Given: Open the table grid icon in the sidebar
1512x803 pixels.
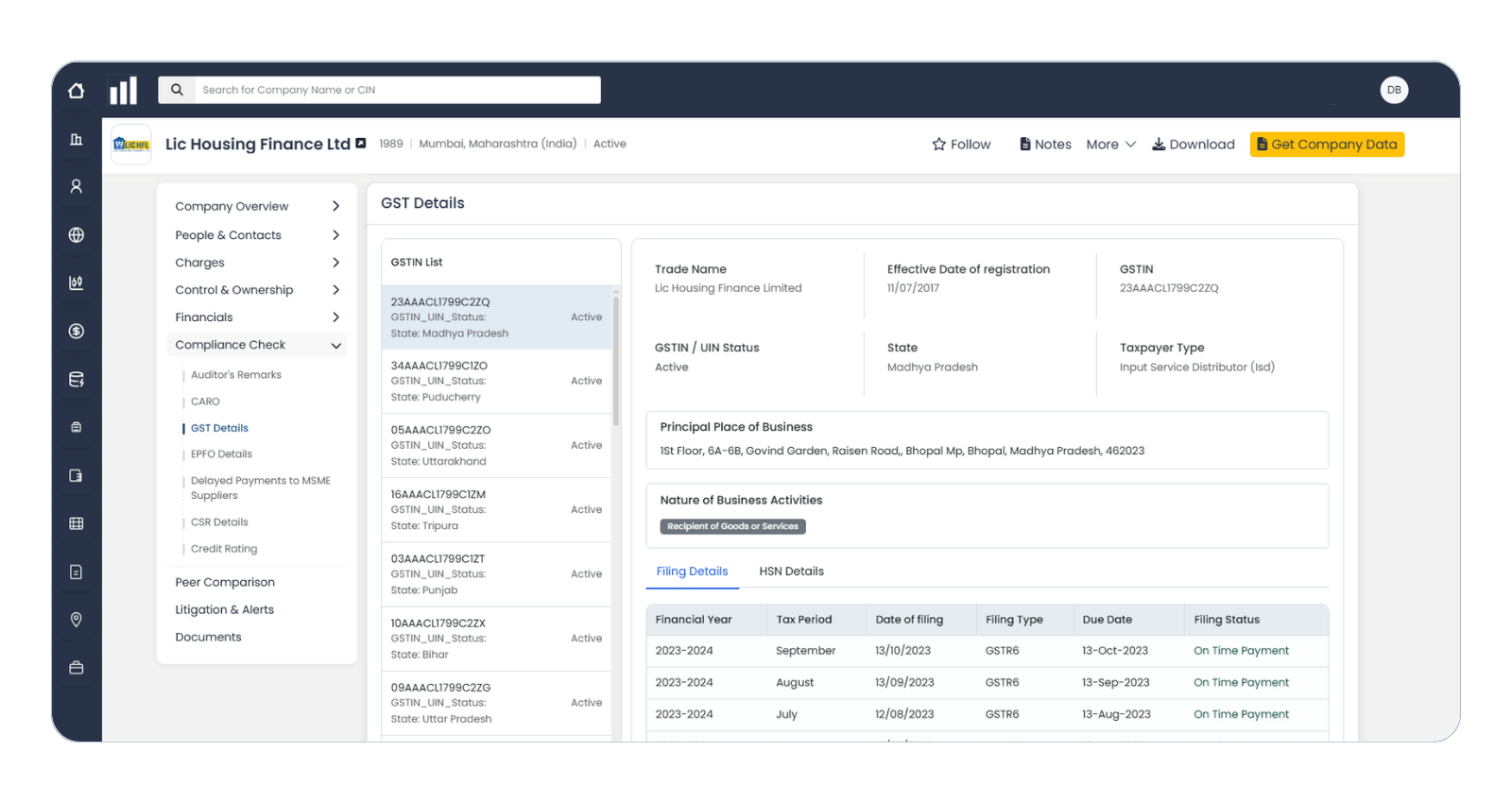Looking at the screenshot, I should 77,523.
